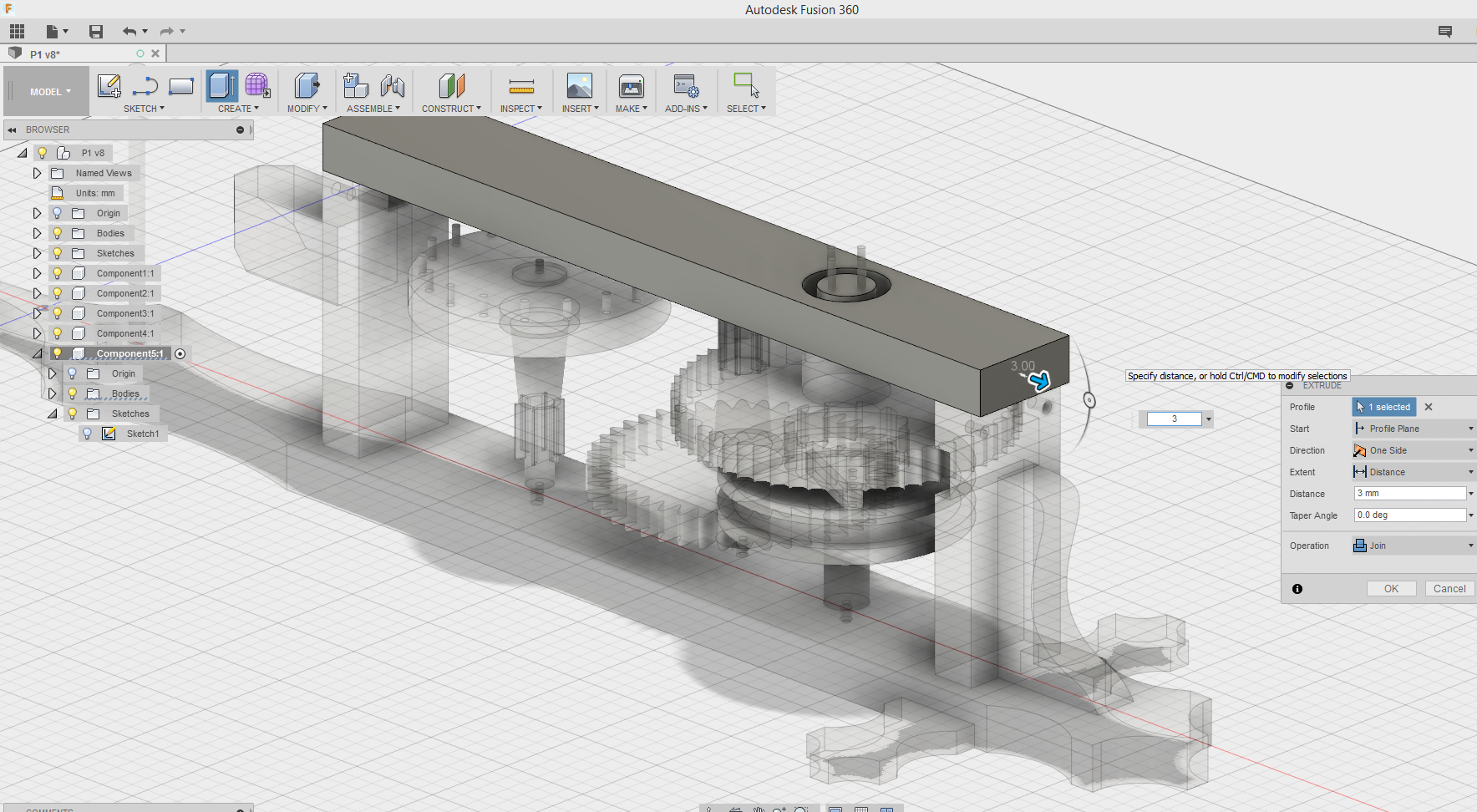Toggle visibility bulb of top-level Bodies
This screenshot has width=1477, height=812.
tap(57, 233)
